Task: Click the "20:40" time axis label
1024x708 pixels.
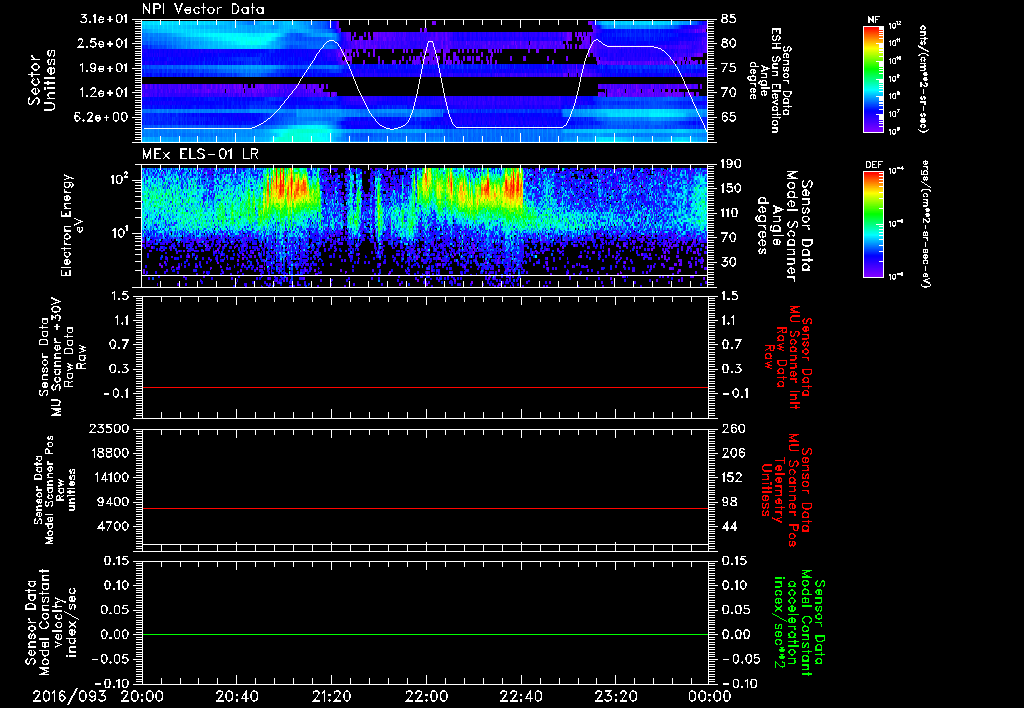Action: coord(236,697)
